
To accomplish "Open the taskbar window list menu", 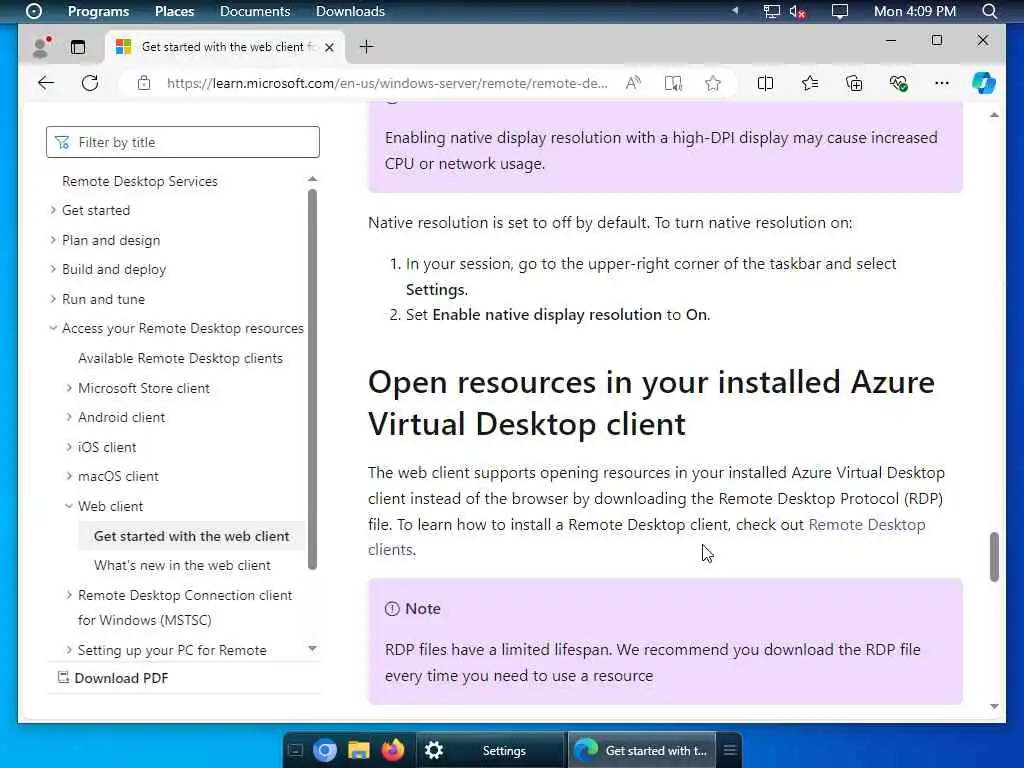I will [730, 750].
